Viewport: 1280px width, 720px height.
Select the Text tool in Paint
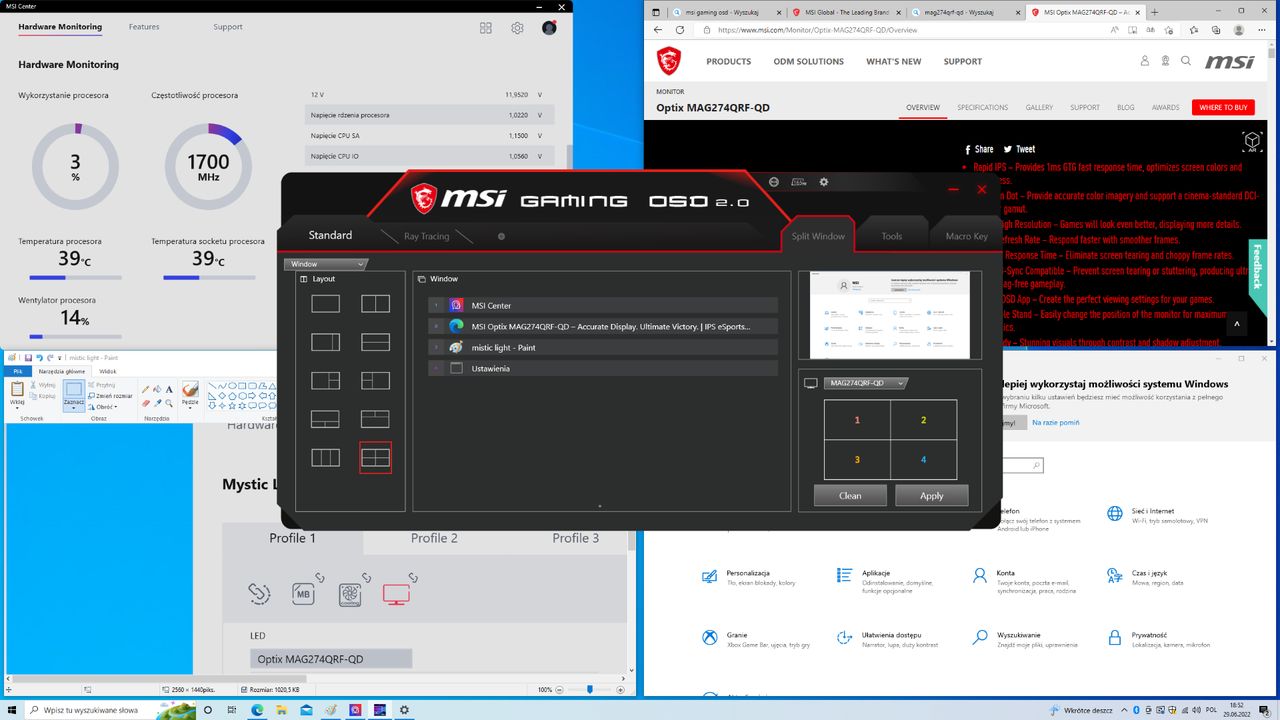(x=169, y=389)
